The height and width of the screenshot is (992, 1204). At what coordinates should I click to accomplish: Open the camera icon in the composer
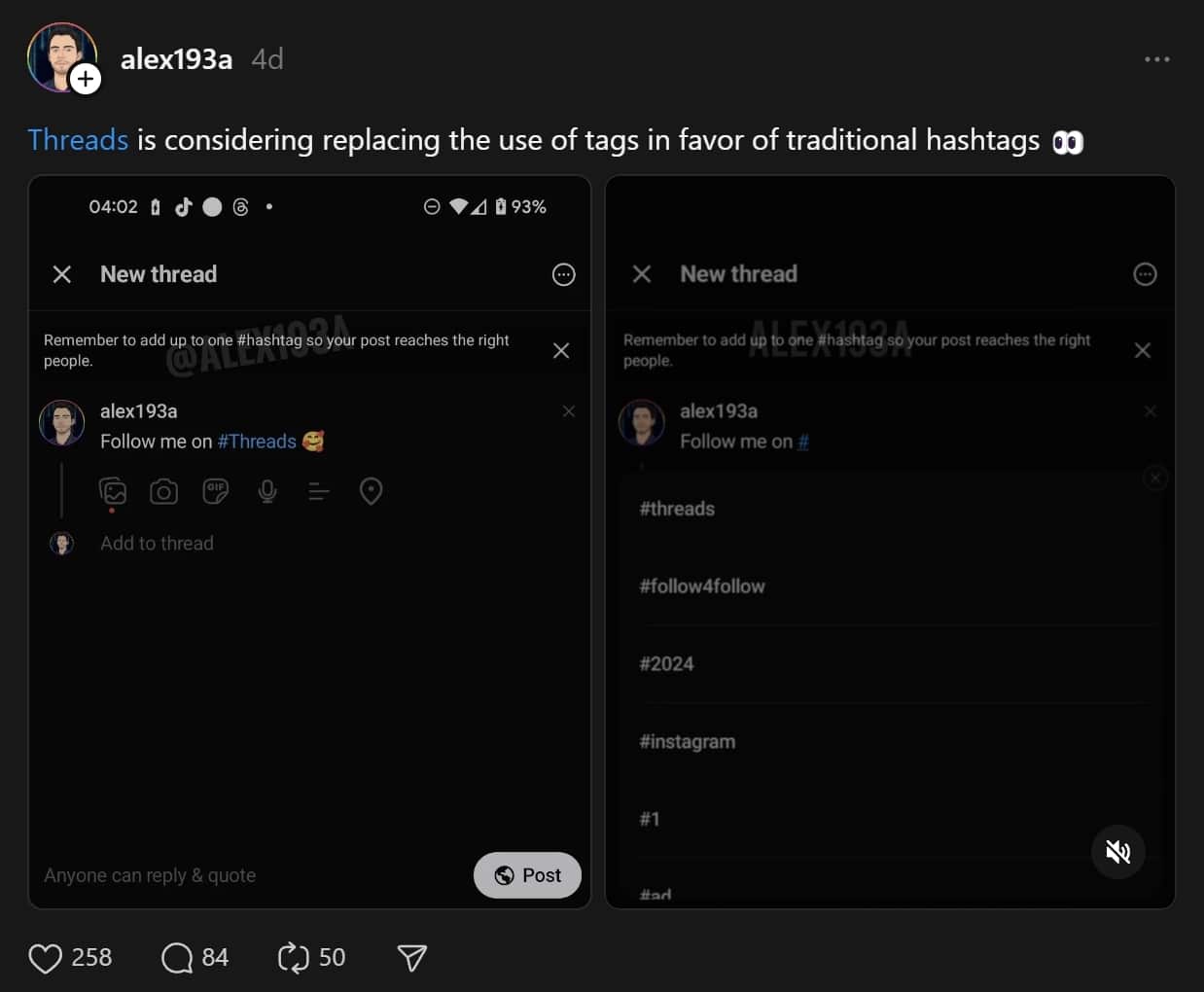164,491
